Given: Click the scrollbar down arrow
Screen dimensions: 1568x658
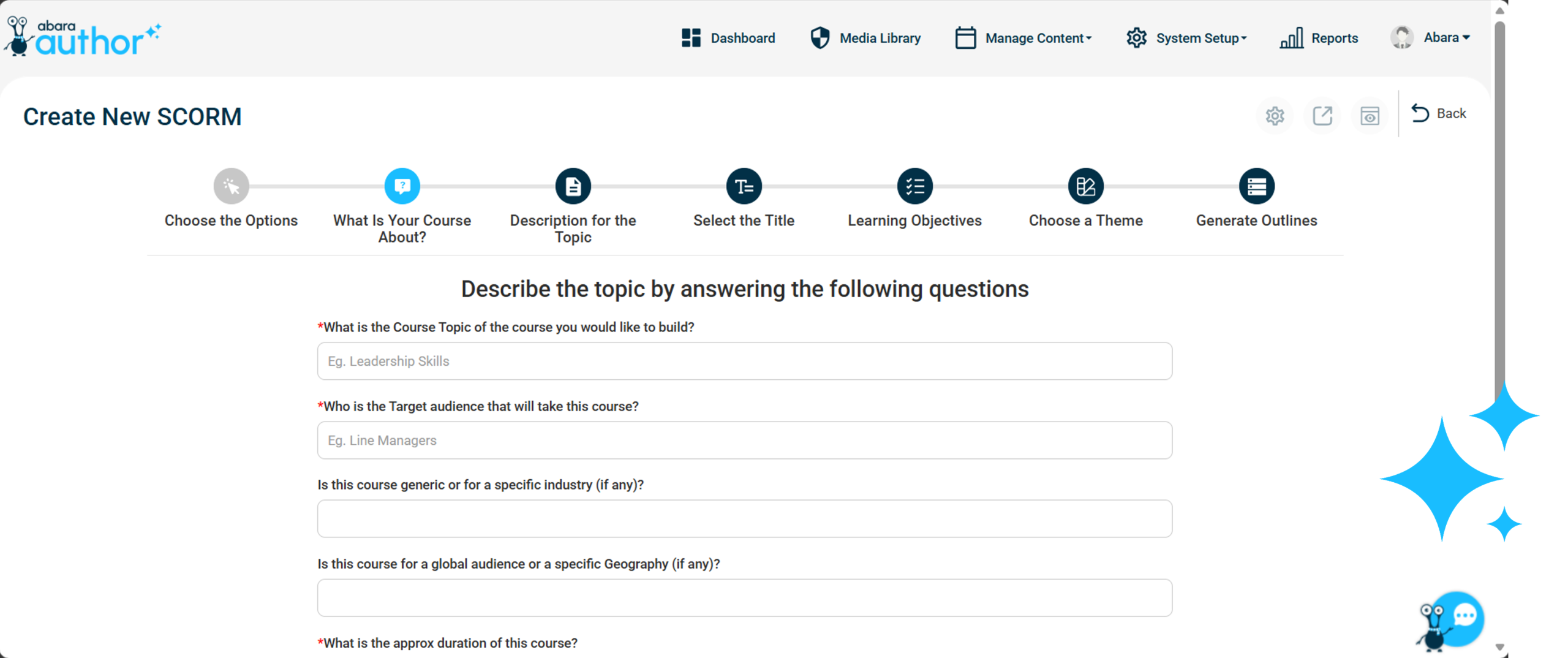Looking at the screenshot, I should 1499,647.
